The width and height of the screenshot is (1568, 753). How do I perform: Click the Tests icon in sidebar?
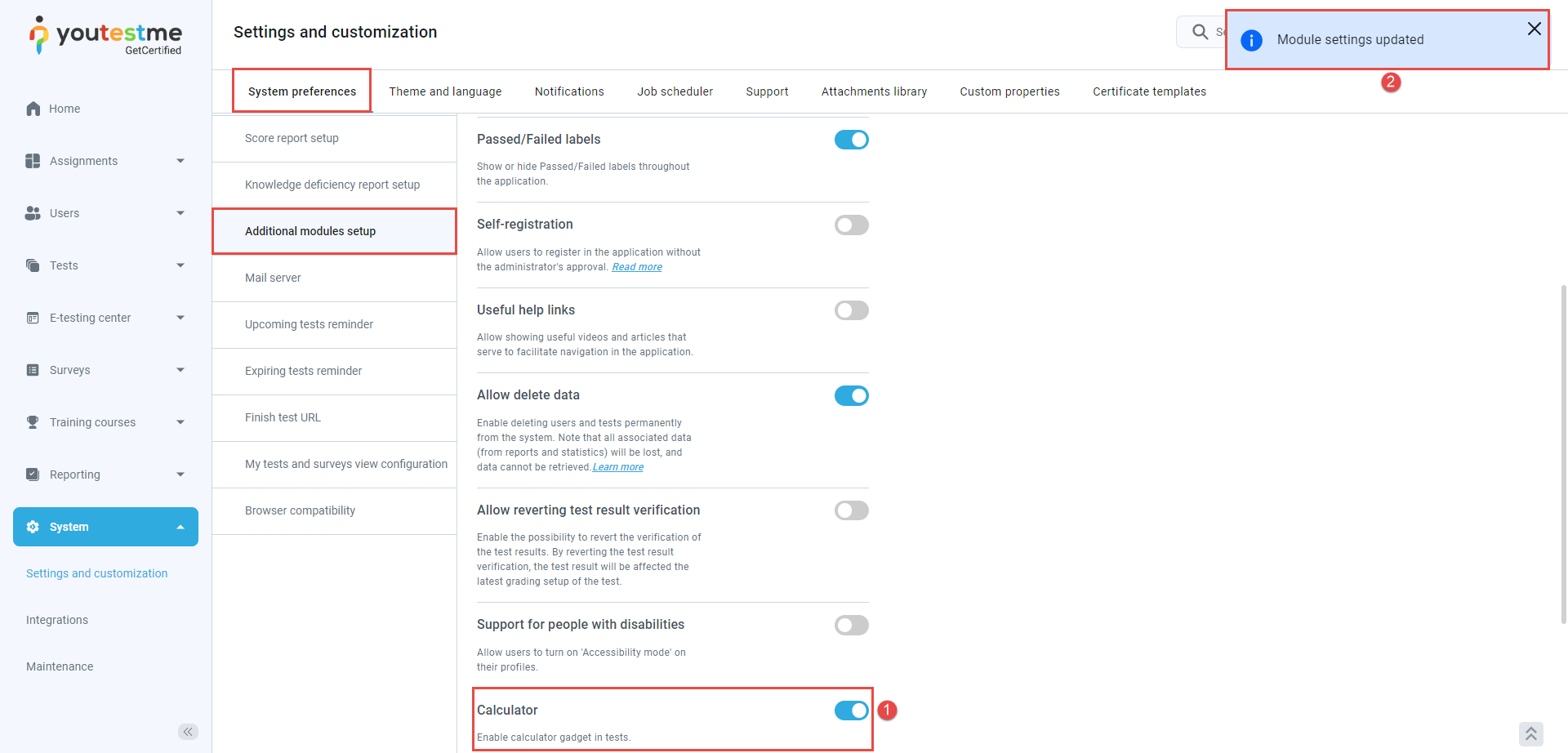click(33, 265)
